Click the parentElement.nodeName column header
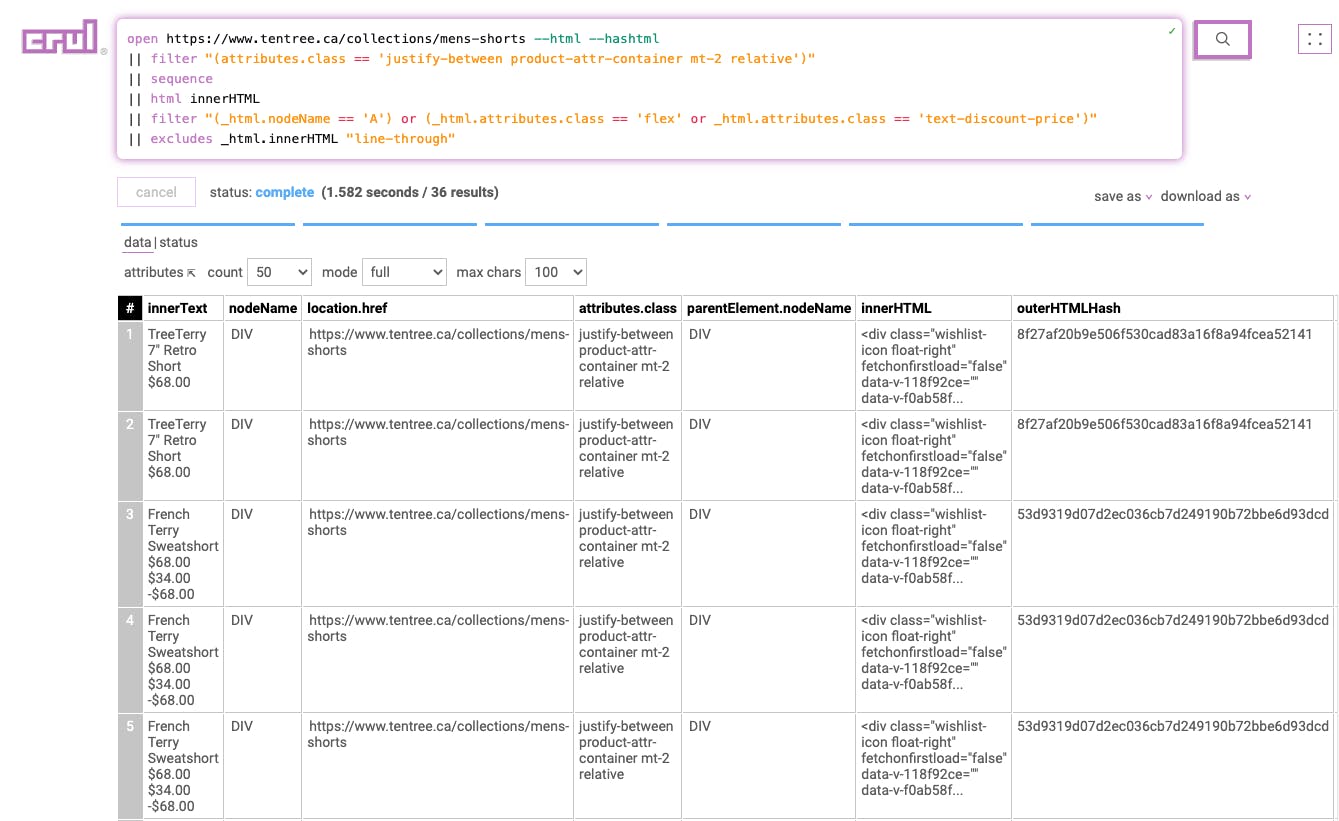The height and width of the screenshot is (821, 1339). coord(769,308)
